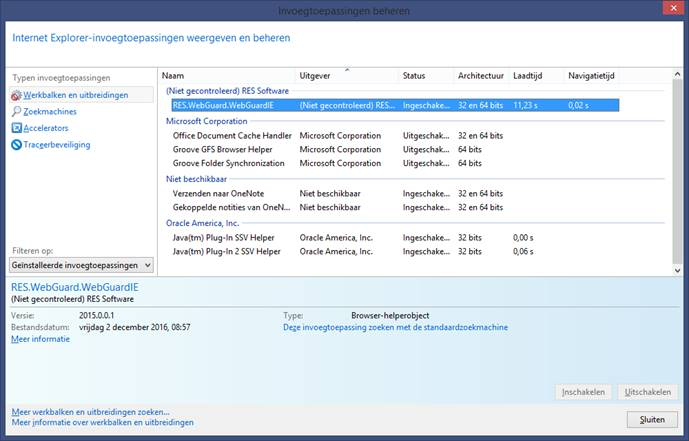Click scrollbar up arrow in add-on list
This screenshot has width=689, height=441.
point(677,74)
